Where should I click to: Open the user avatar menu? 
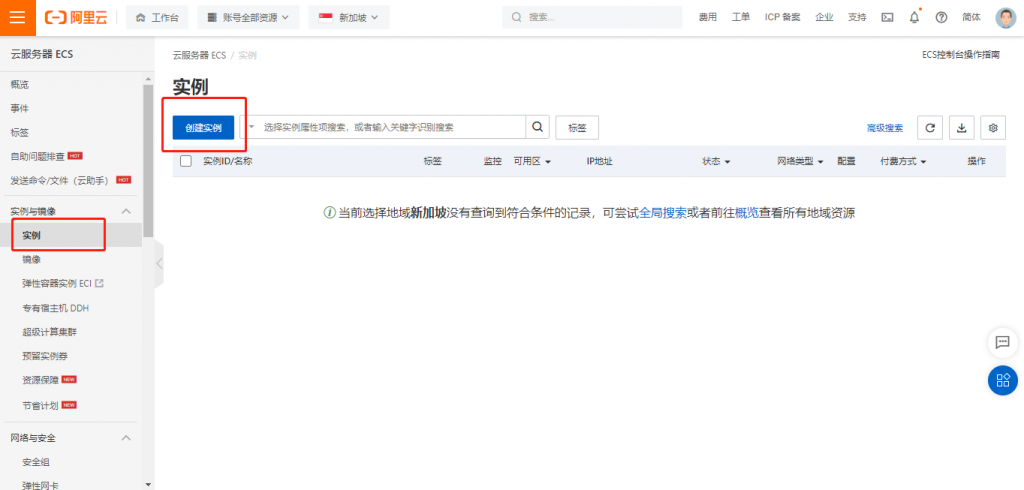[x=1006, y=18]
